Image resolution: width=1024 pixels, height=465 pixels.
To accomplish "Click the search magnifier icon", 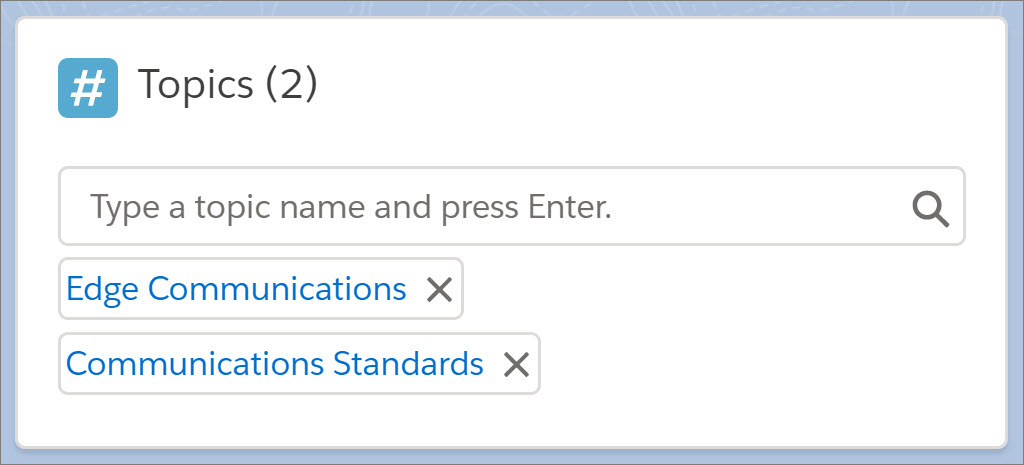I will tap(930, 208).
